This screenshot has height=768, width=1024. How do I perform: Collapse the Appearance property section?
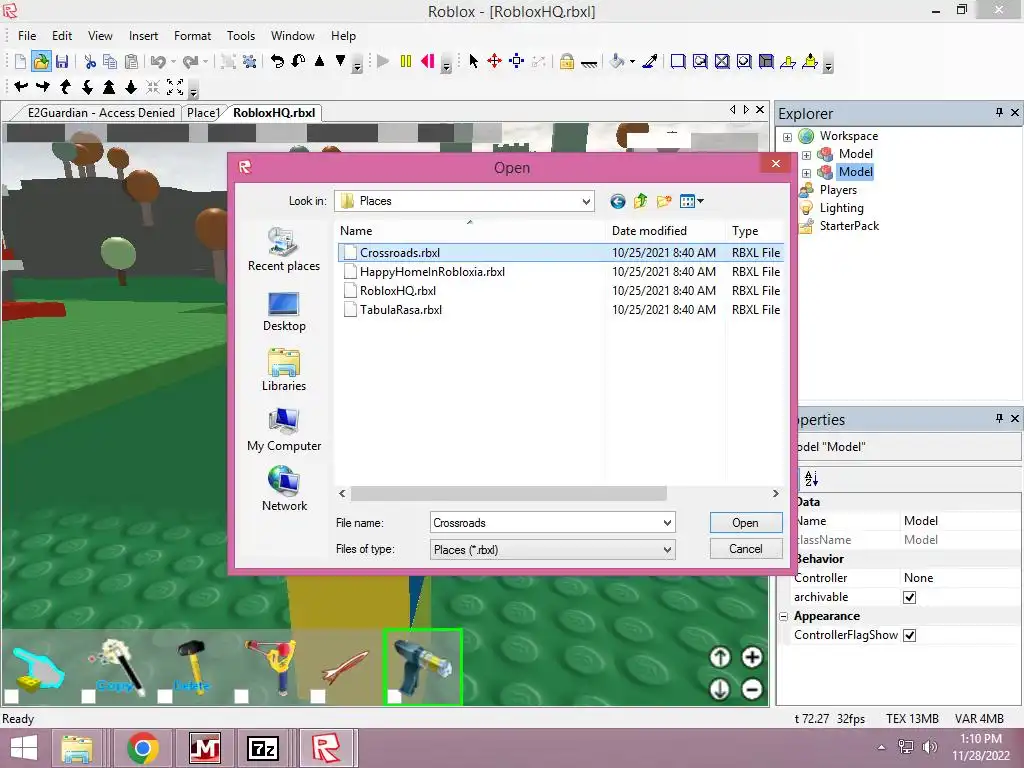click(784, 616)
